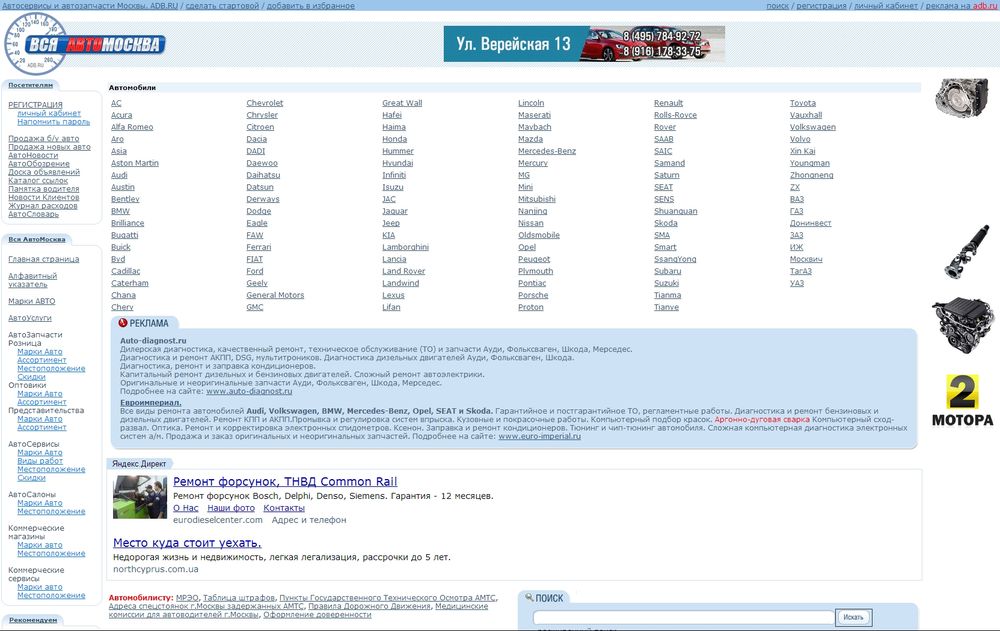The height and width of the screenshot is (631, 1000).
Task: Select the Renault brand link
Action: [668, 103]
